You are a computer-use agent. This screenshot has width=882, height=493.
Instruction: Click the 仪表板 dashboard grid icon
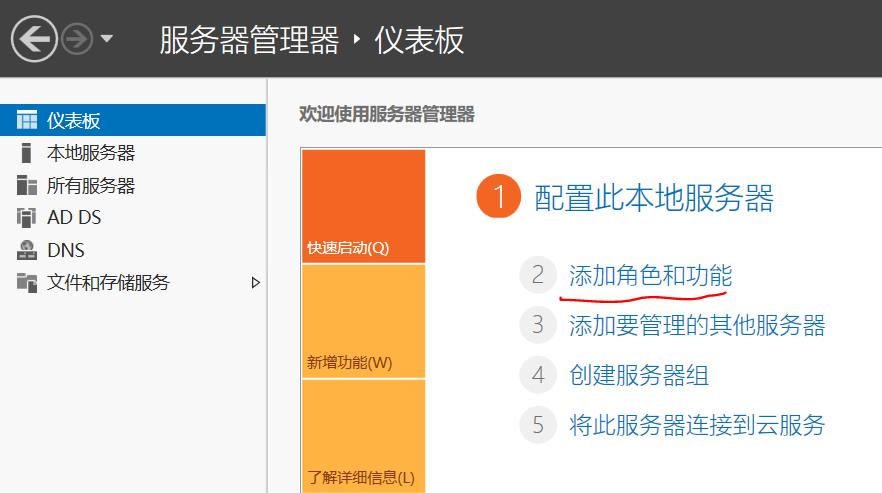[26, 120]
